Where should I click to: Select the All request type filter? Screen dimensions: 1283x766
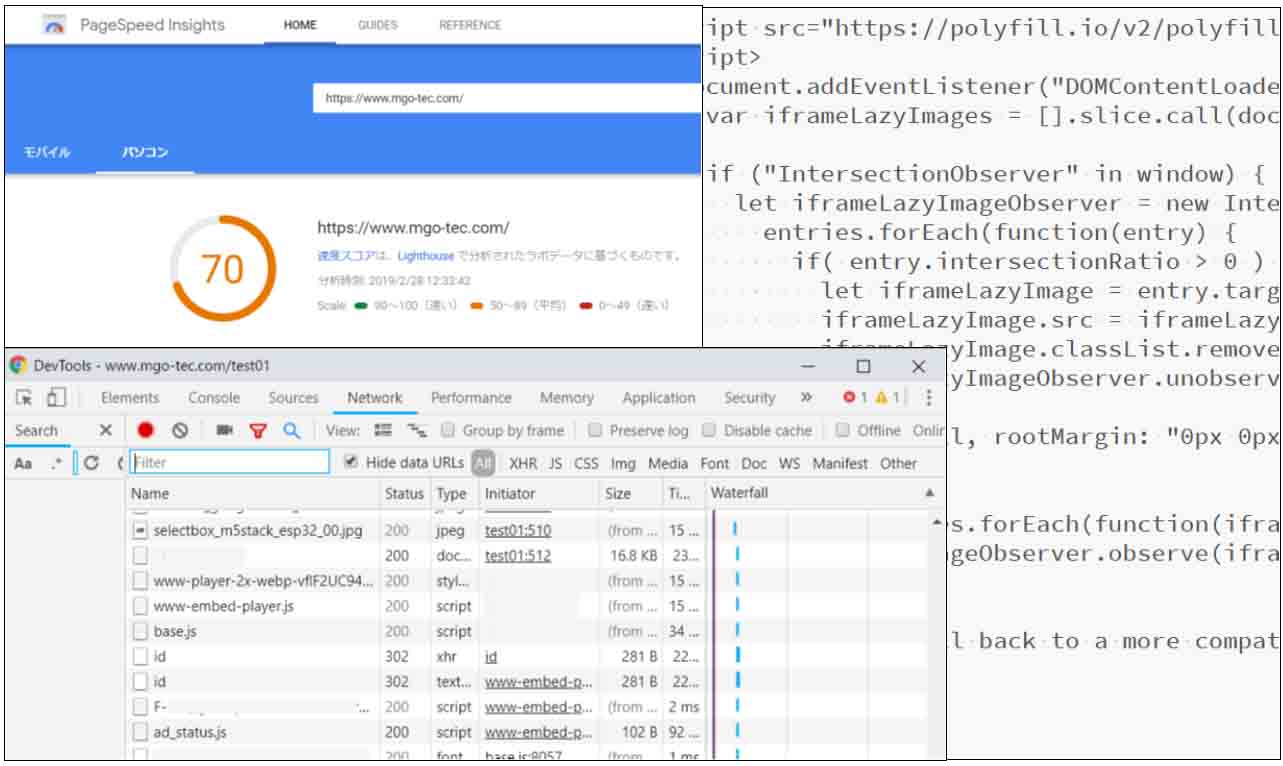(484, 464)
